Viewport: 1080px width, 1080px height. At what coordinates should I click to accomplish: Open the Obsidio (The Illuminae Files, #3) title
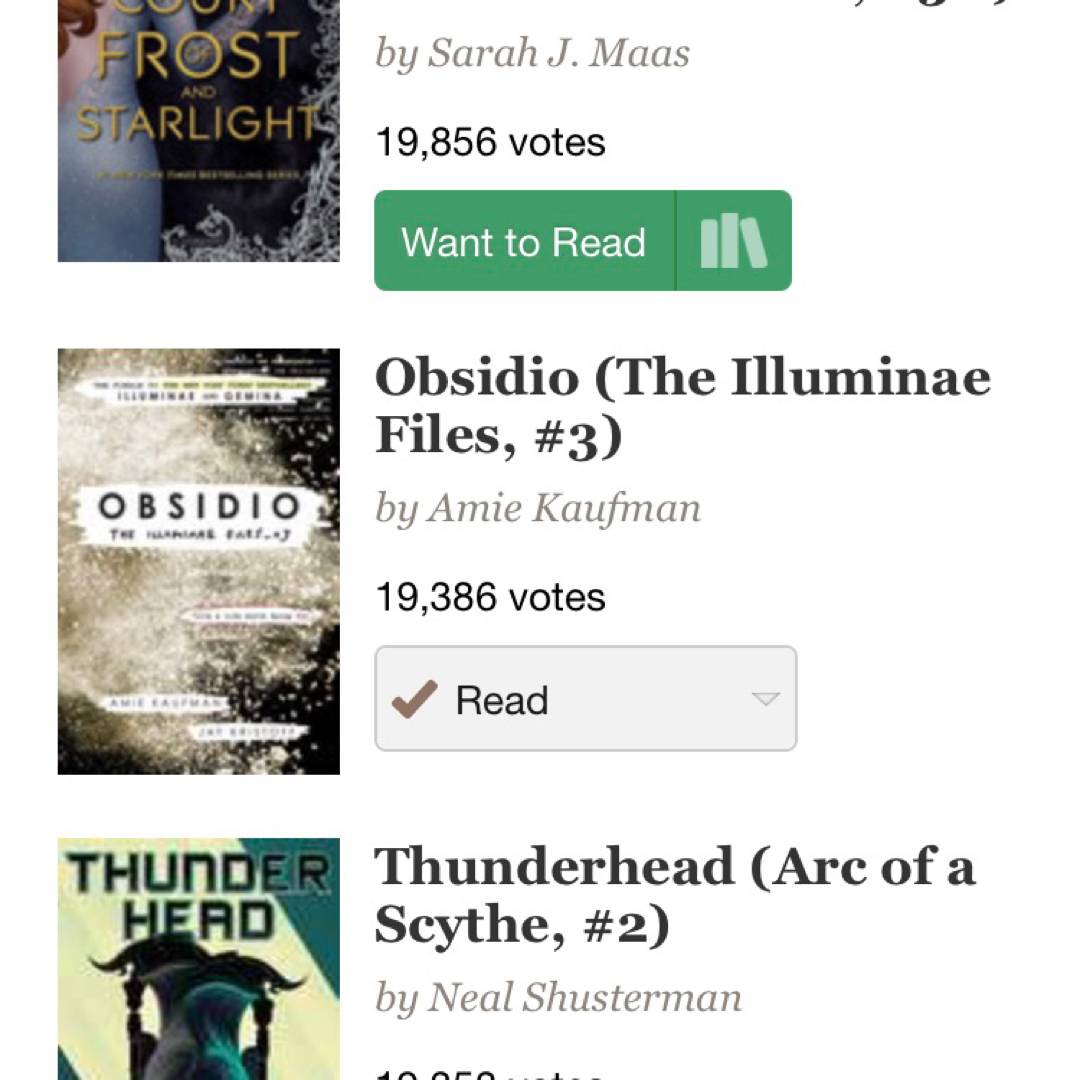pyautogui.click(x=682, y=406)
